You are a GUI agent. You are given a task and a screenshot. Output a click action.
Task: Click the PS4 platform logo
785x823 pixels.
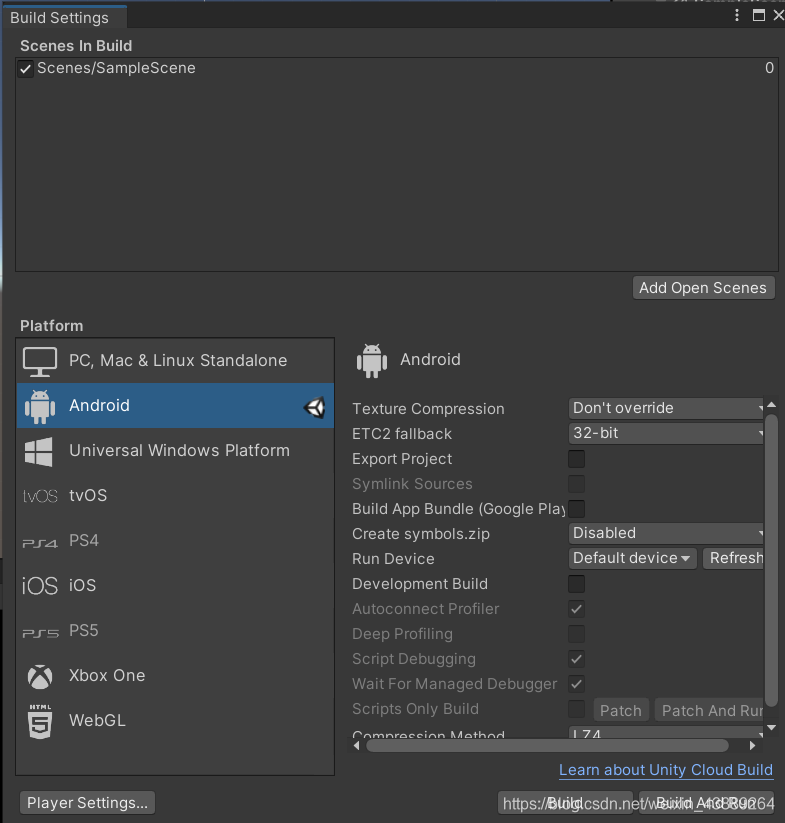tap(40, 543)
